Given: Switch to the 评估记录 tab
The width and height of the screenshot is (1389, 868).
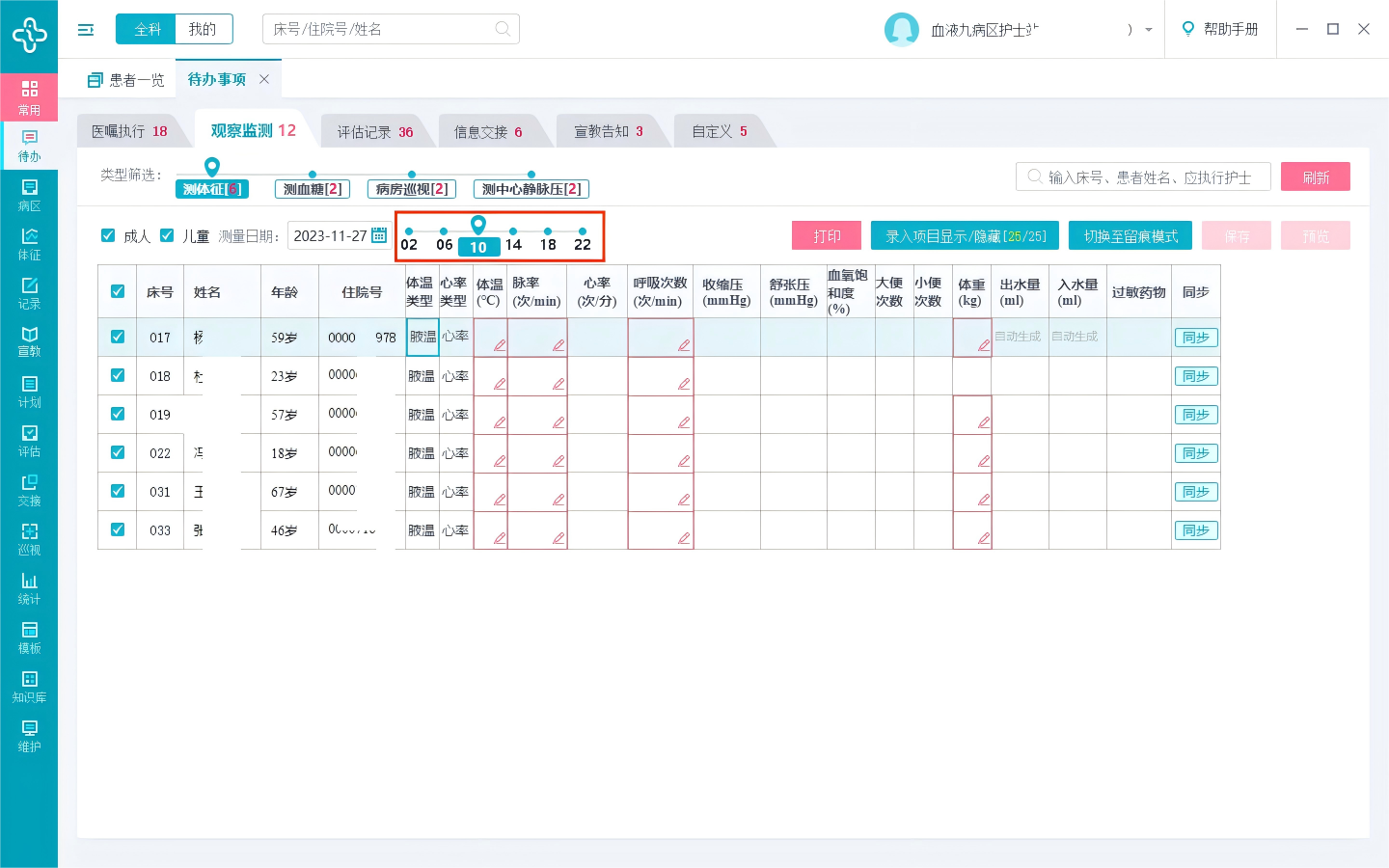Looking at the screenshot, I should [x=374, y=132].
